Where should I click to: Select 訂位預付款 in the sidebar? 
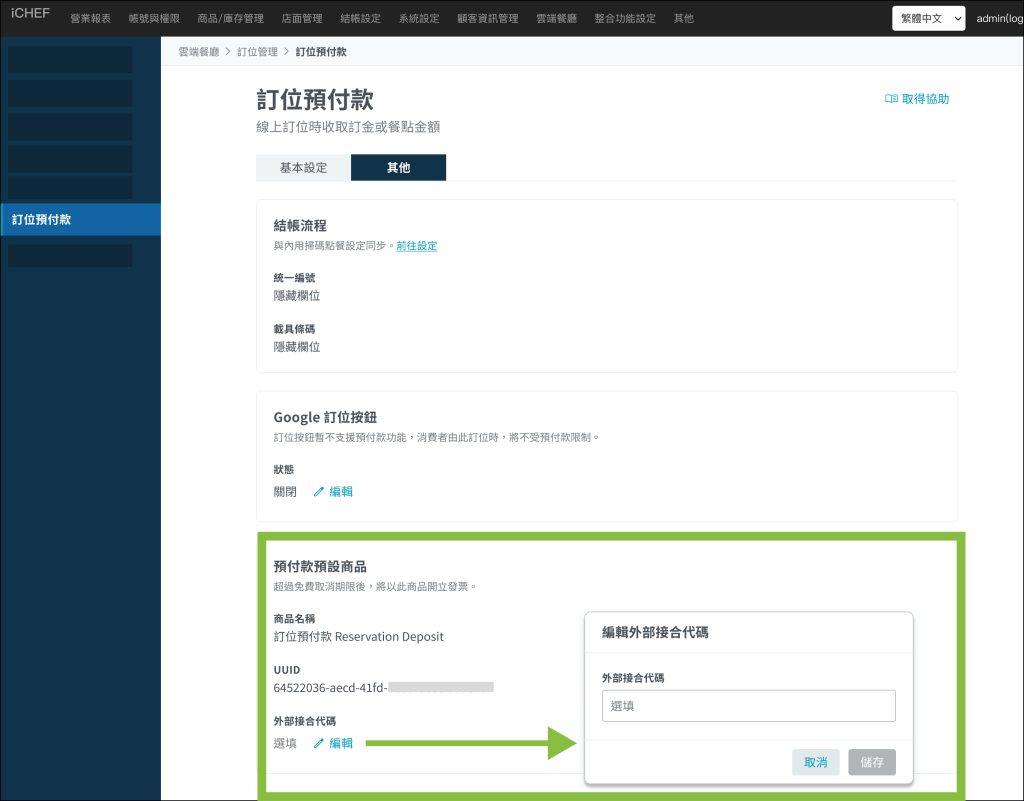(80, 220)
